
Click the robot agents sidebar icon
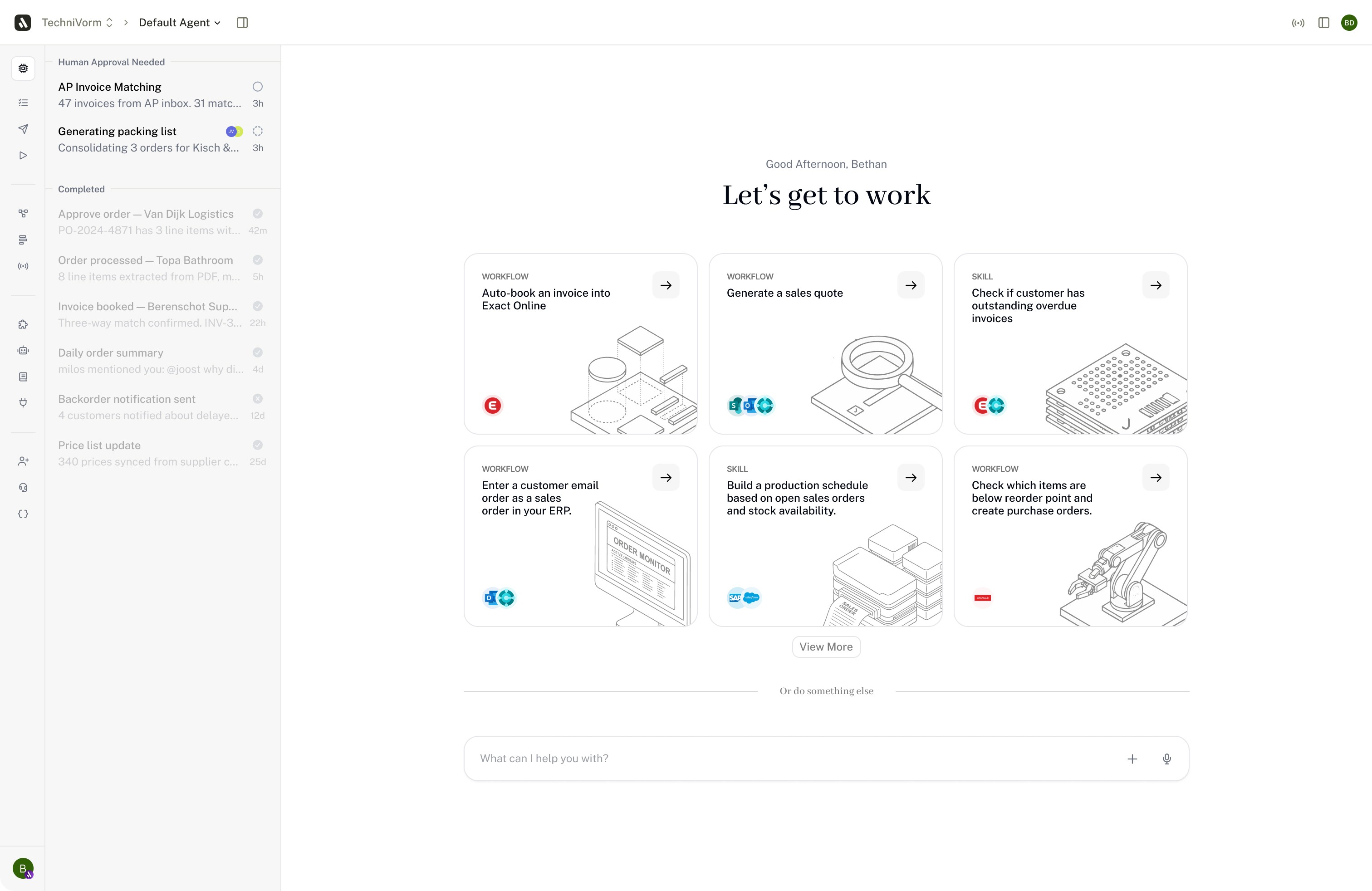point(23,350)
